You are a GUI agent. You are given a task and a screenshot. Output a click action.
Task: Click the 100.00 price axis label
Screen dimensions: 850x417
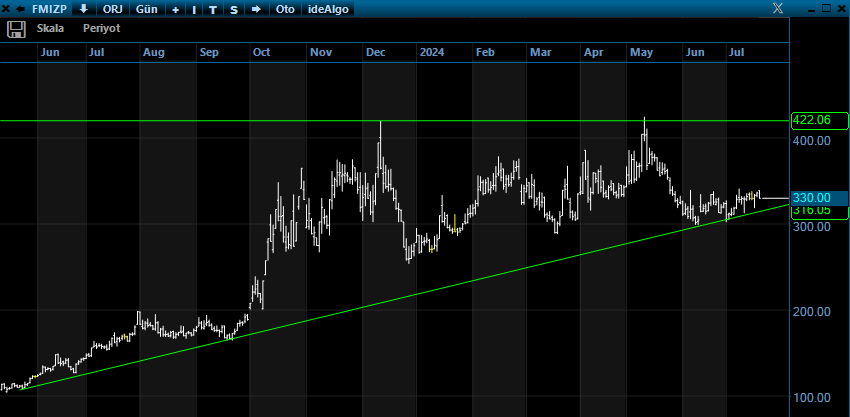pos(812,397)
